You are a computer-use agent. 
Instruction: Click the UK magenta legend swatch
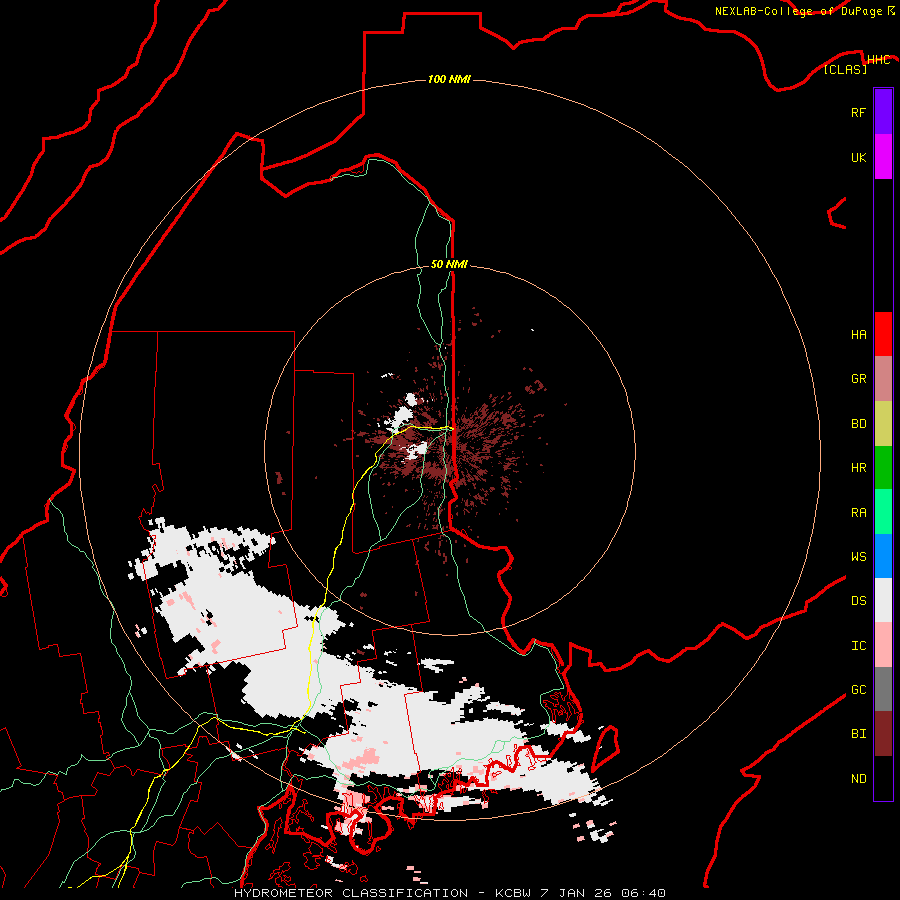click(883, 156)
